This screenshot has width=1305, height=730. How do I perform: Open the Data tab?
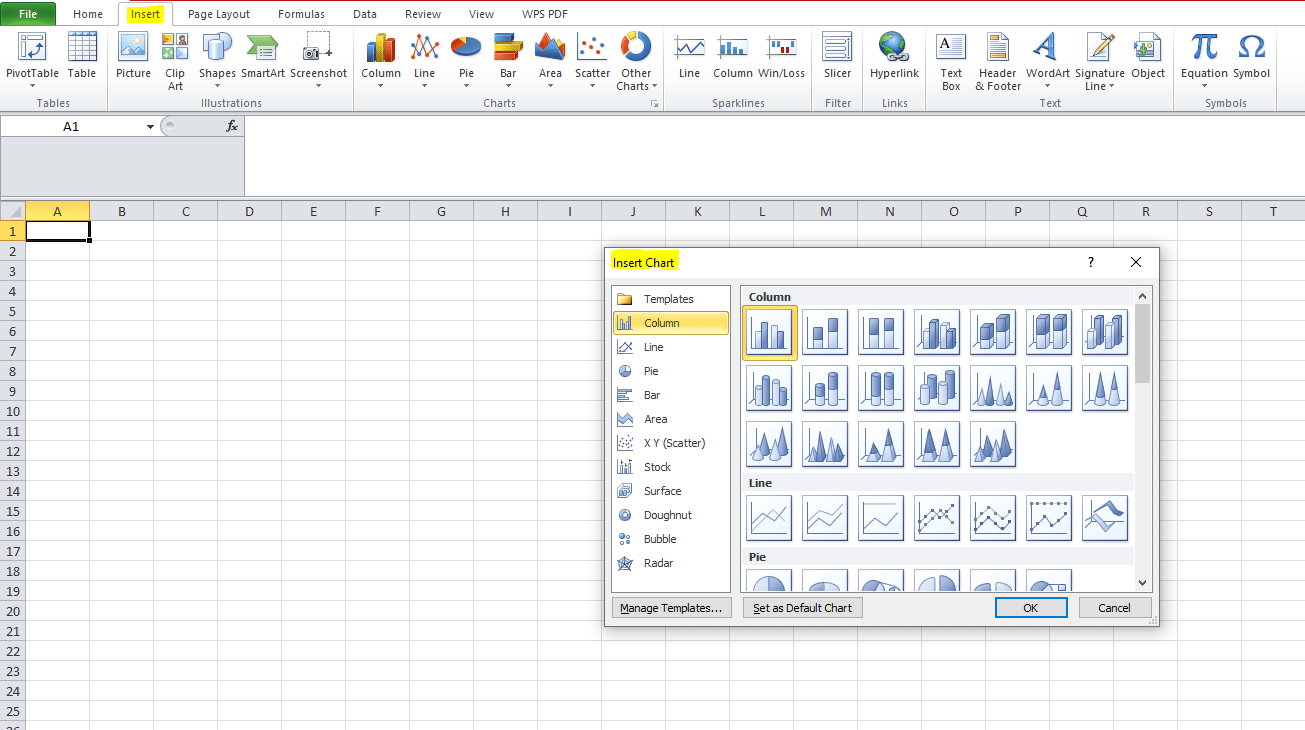click(365, 14)
